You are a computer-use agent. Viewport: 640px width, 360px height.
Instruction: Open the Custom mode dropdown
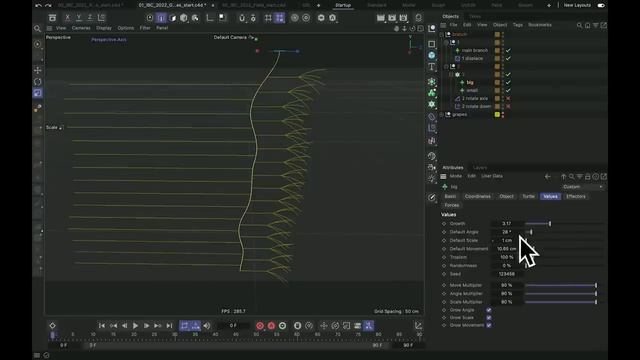pos(582,187)
